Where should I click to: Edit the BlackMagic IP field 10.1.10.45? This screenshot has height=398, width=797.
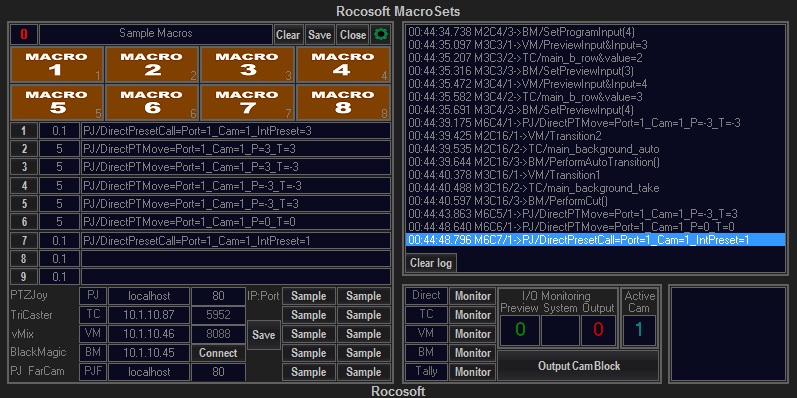(149, 353)
